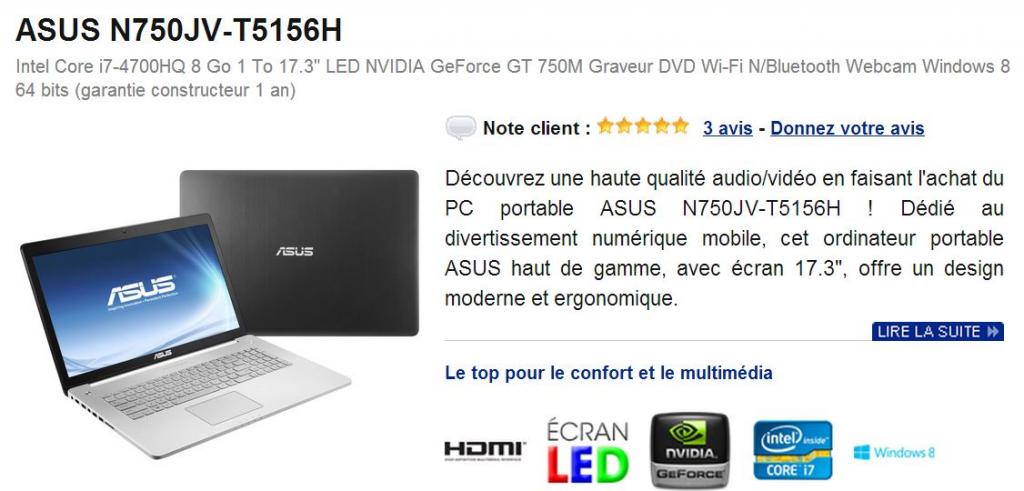Click the Lire la suite button
This screenshot has height=491, width=1024.
(x=937, y=331)
